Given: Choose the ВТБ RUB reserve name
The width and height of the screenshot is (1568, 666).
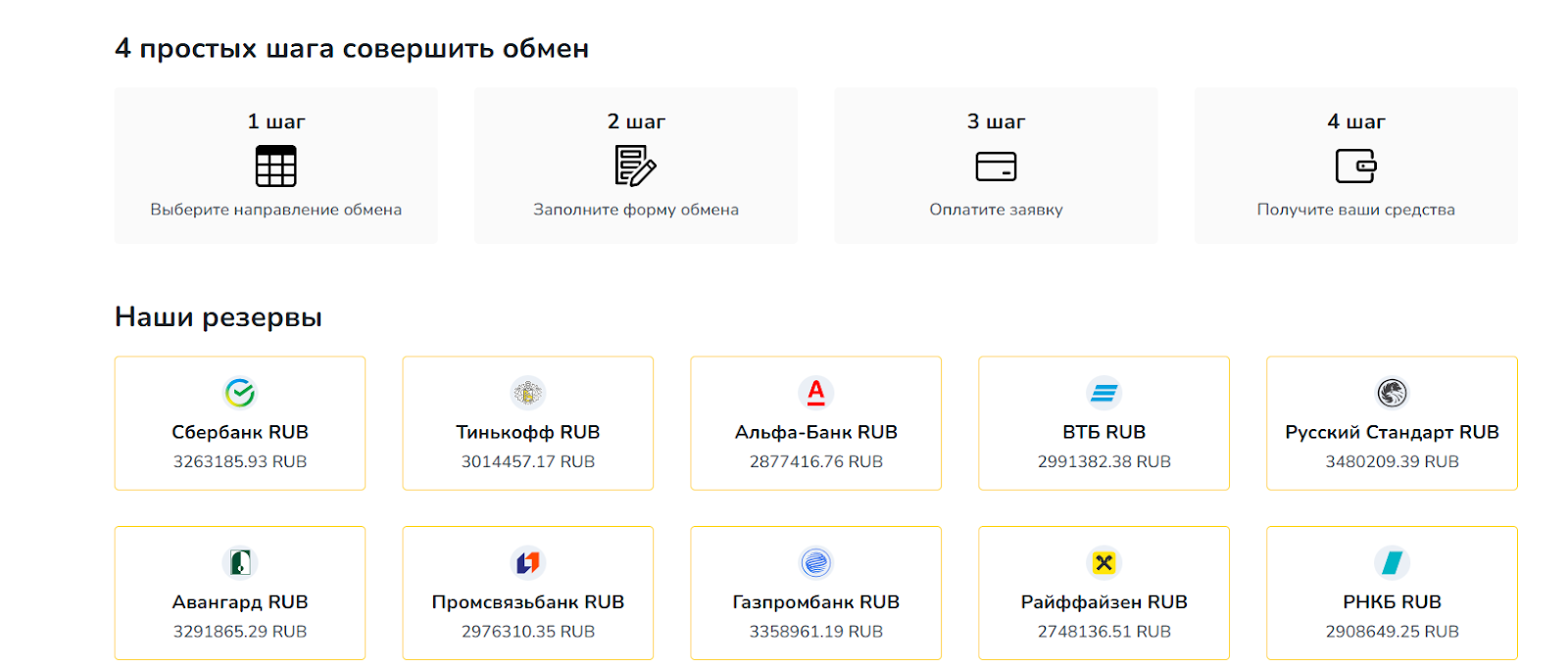Looking at the screenshot, I should (x=1104, y=432).
